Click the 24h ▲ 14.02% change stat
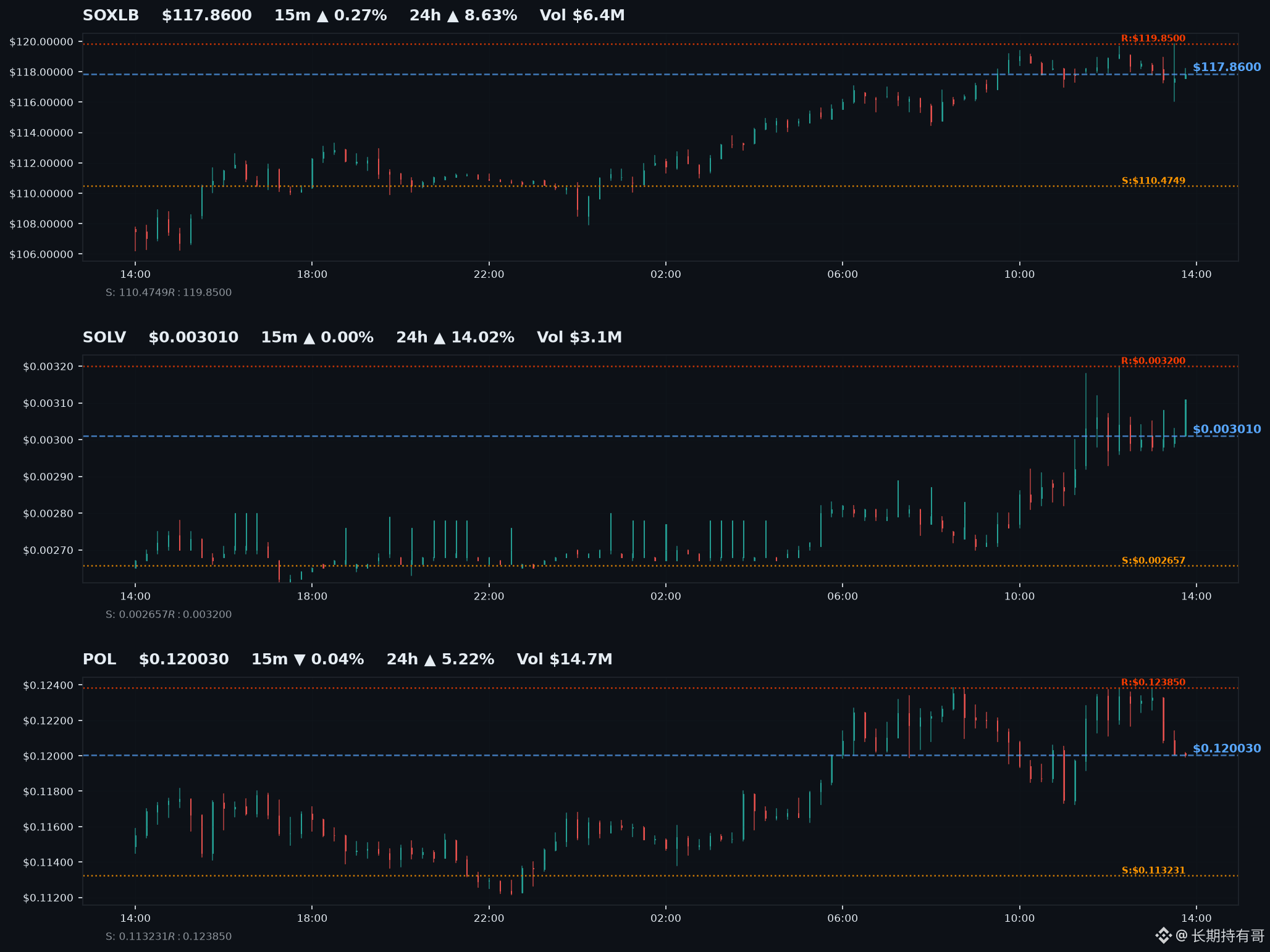 point(455,338)
